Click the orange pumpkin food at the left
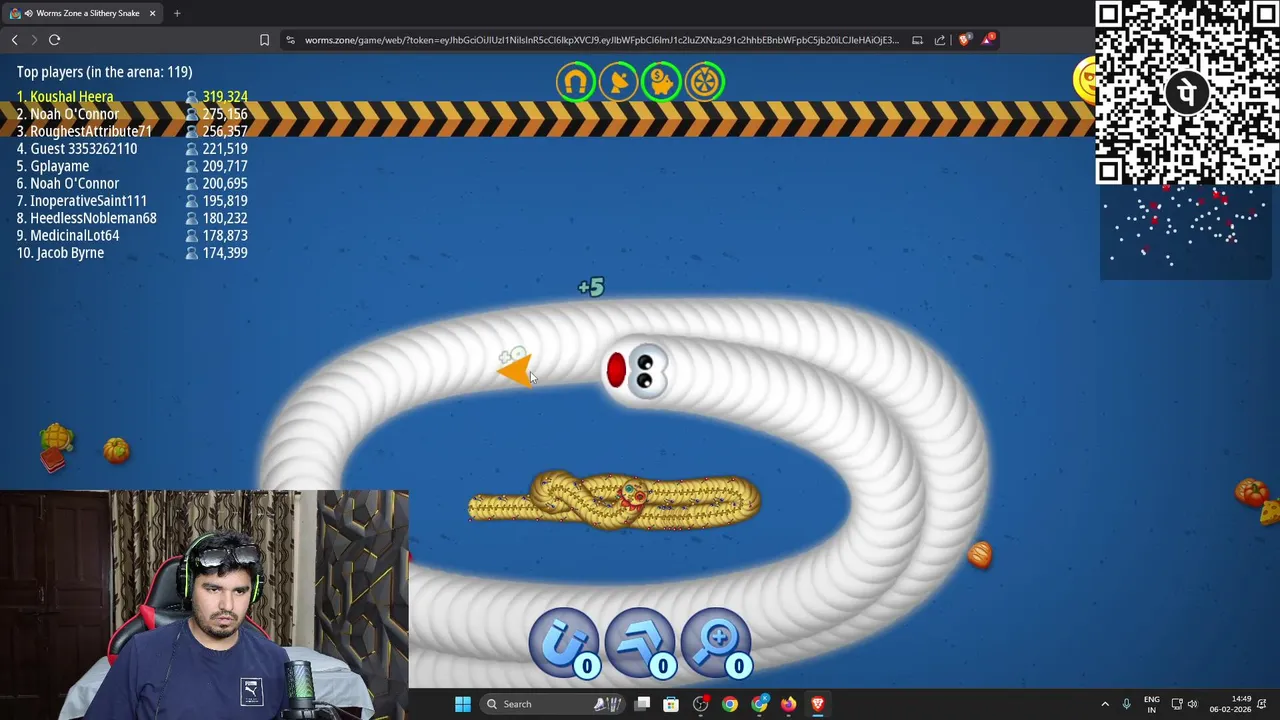The width and height of the screenshot is (1280, 720). pyautogui.click(x=116, y=451)
